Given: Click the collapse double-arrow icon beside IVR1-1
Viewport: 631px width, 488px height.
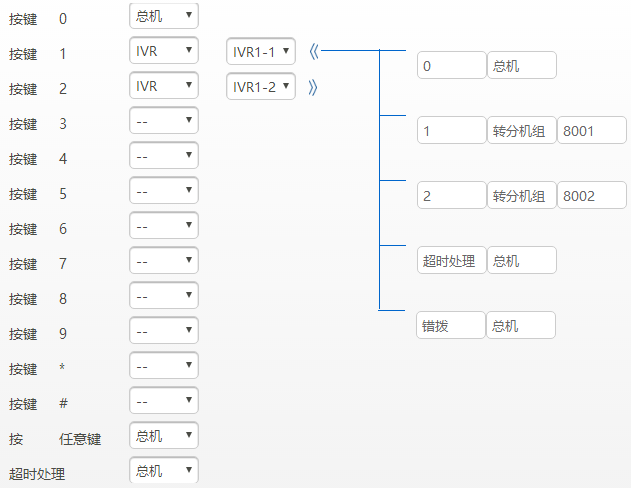Looking at the screenshot, I should [313, 51].
